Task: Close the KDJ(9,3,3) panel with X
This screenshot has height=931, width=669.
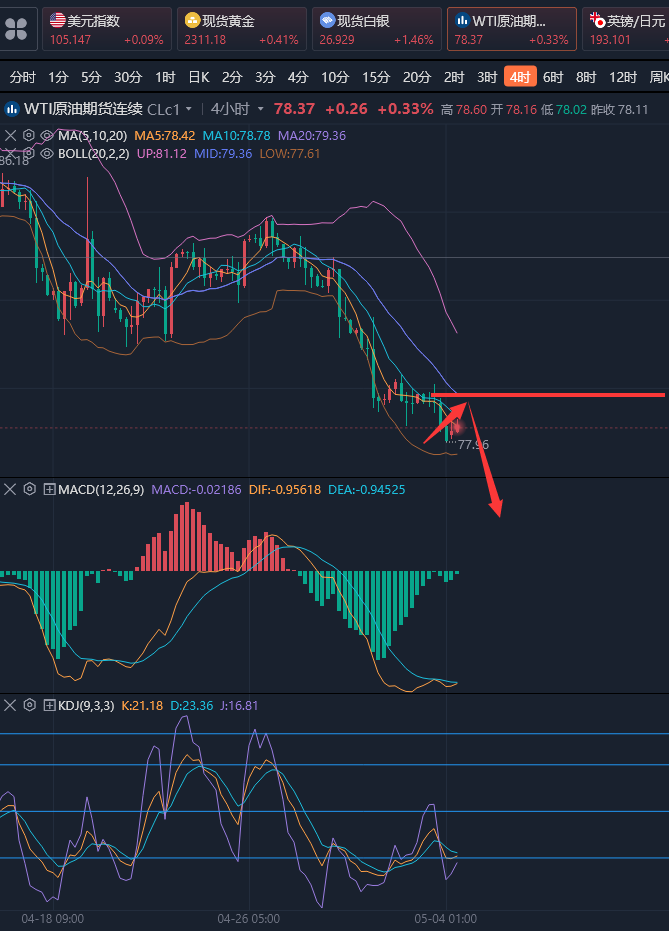Action: 10,705
